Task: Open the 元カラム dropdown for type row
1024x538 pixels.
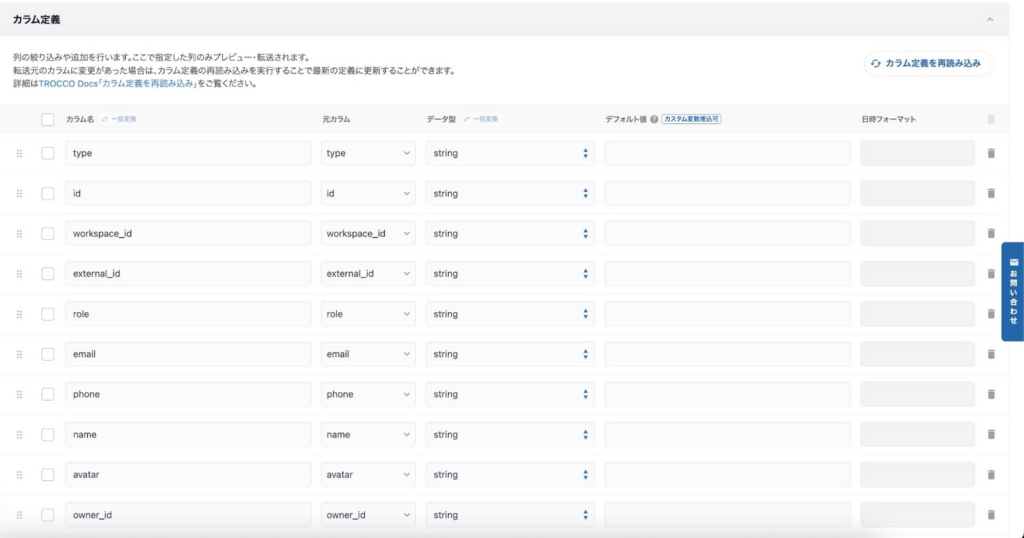Action: click(368, 153)
